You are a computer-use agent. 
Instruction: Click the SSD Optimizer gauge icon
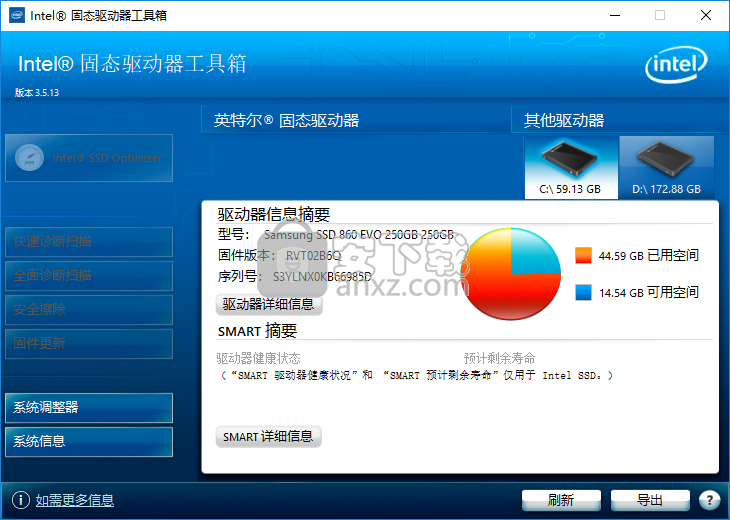coord(29,158)
